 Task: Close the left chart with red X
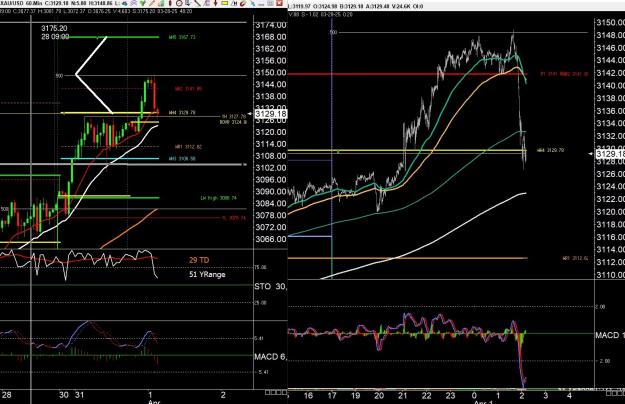click(279, 3)
